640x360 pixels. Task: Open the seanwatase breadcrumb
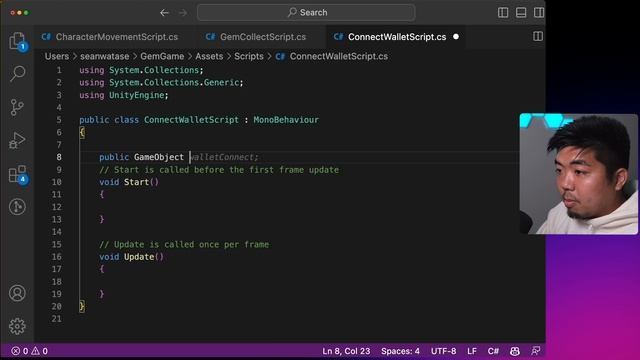click(104, 56)
